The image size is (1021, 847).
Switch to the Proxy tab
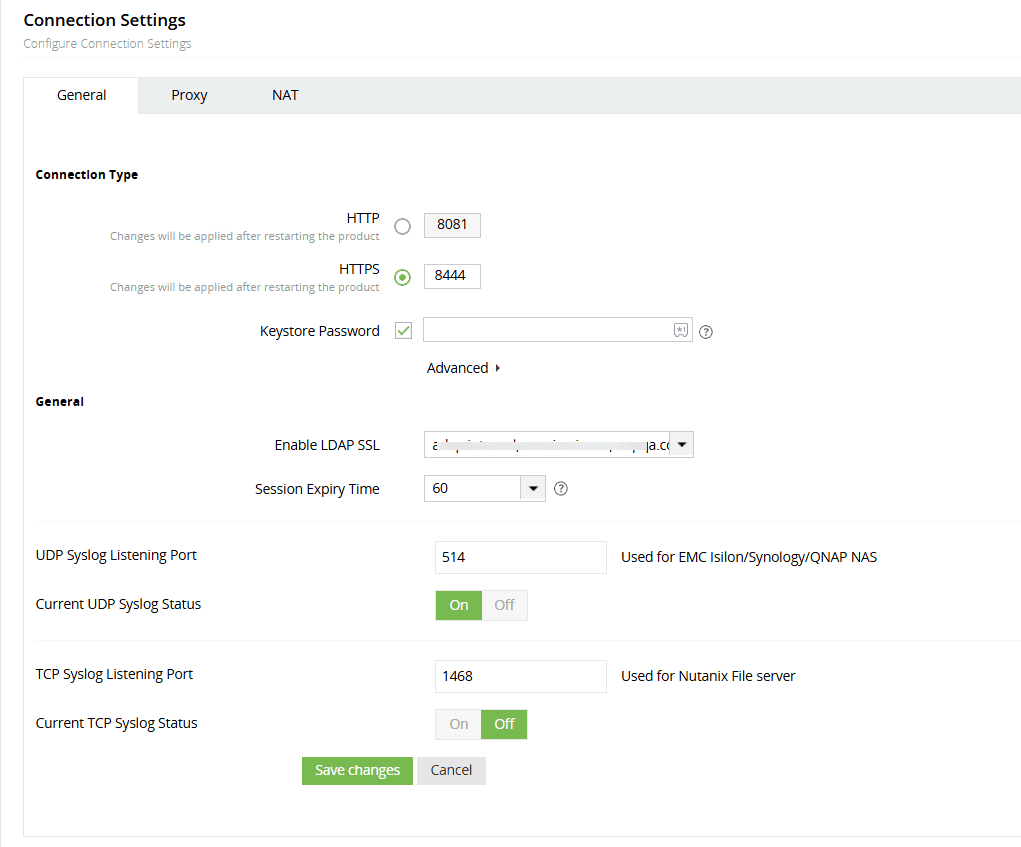pyautogui.click(x=189, y=96)
